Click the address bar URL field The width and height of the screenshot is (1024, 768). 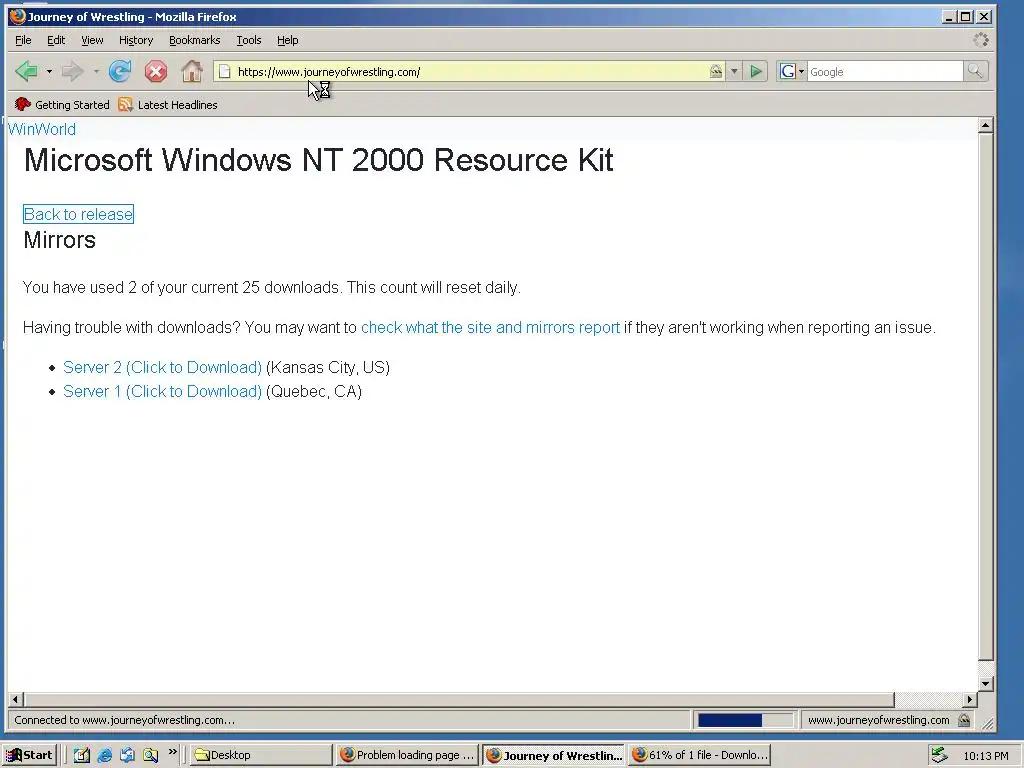pos(470,72)
